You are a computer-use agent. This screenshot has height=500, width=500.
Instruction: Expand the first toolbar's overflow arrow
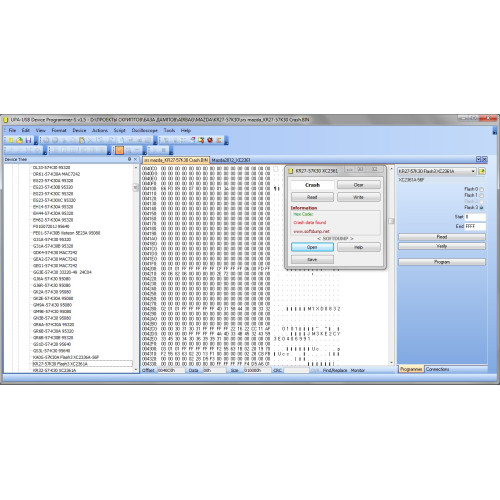(x=36, y=143)
